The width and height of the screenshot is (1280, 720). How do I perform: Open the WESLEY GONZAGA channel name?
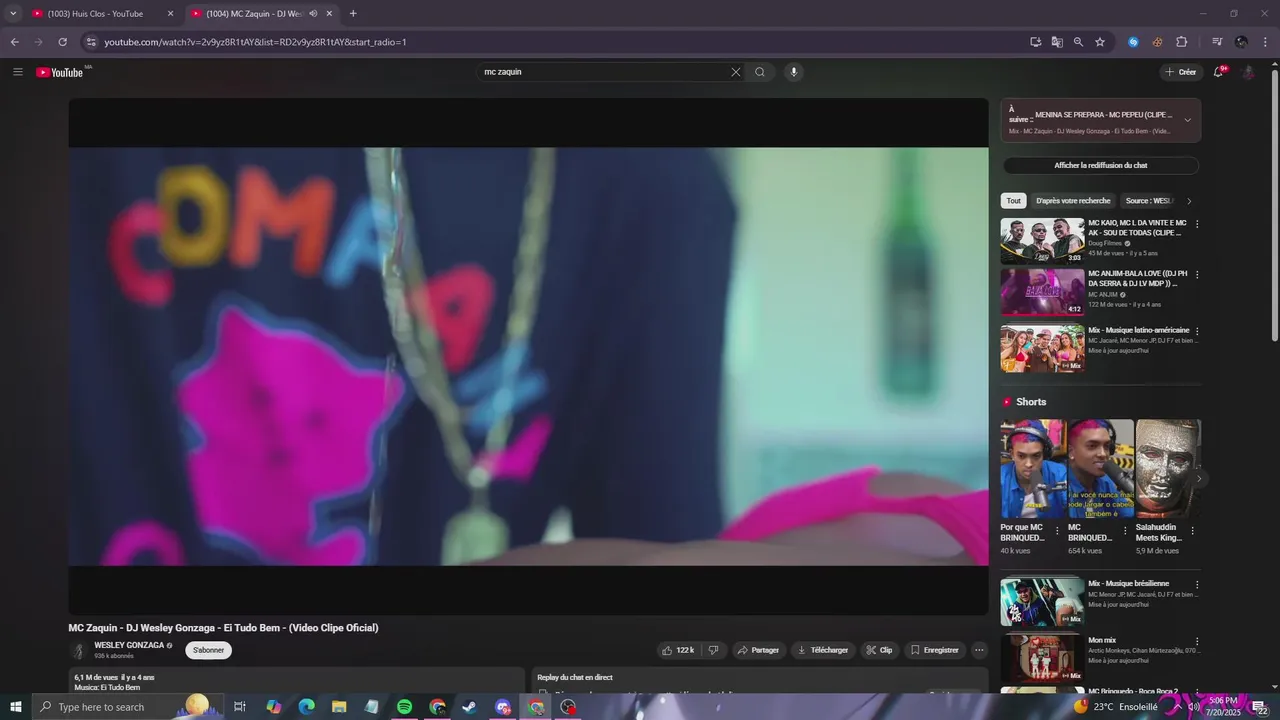(129, 645)
